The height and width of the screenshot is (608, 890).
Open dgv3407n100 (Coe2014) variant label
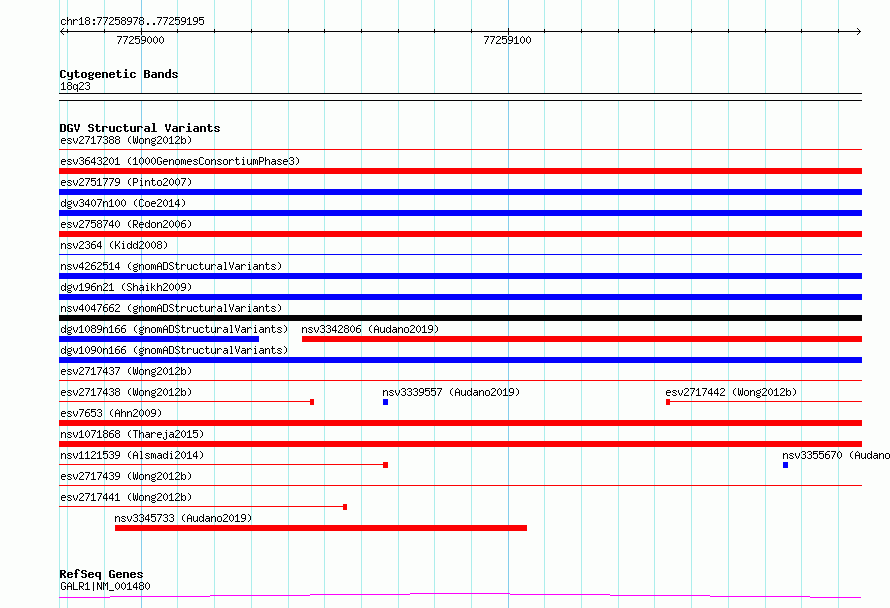[123, 203]
